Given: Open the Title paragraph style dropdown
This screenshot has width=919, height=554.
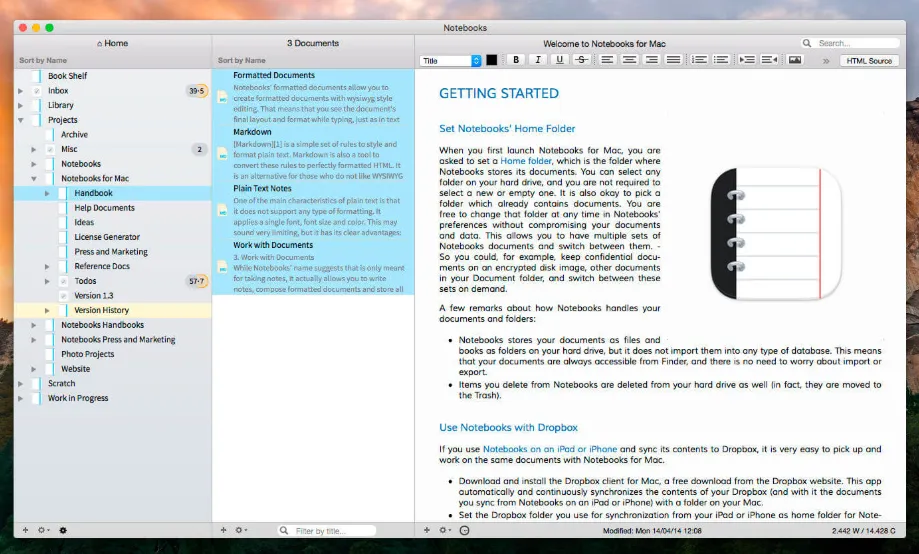Looking at the screenshot, I should click(x=450, y=60).
